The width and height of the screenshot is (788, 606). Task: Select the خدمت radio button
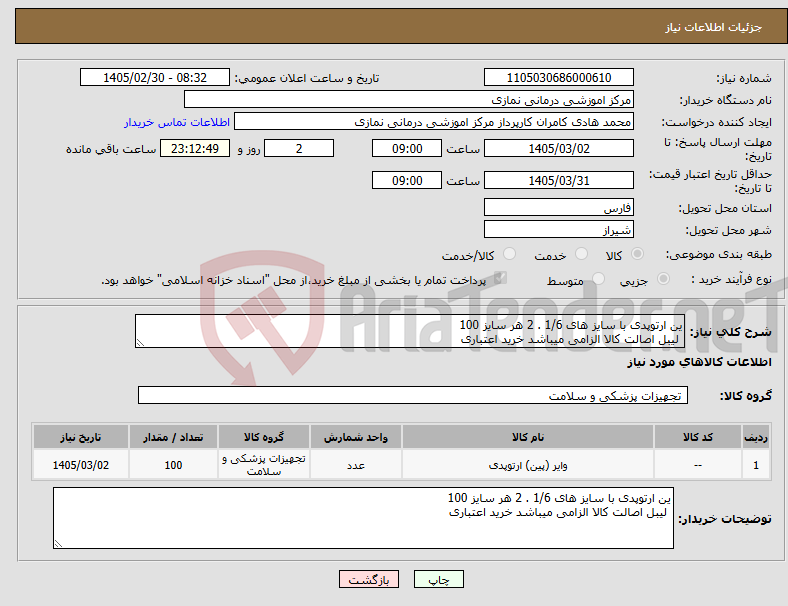[581, 254]
